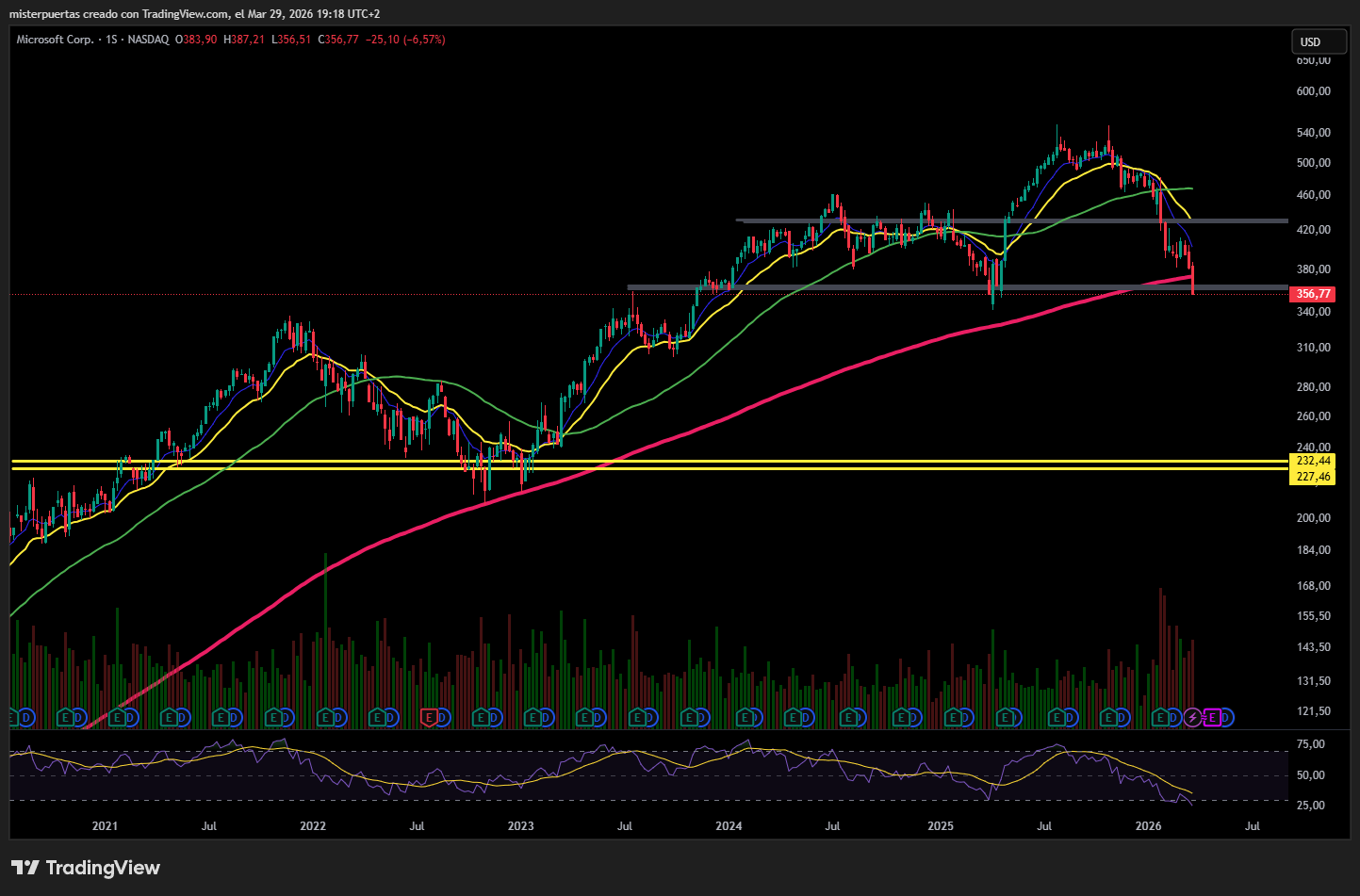Click the 121,50 price scale label
1360x896 pixels.
click(x=1314, y=711)
